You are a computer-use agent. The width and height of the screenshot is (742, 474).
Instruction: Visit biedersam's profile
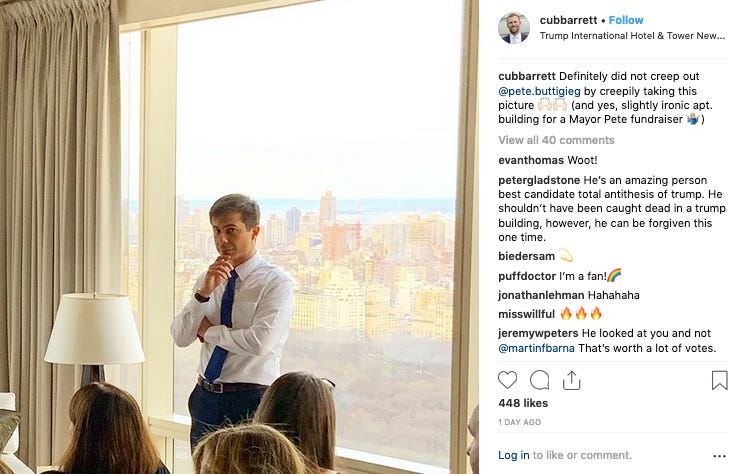click(526, 256)
